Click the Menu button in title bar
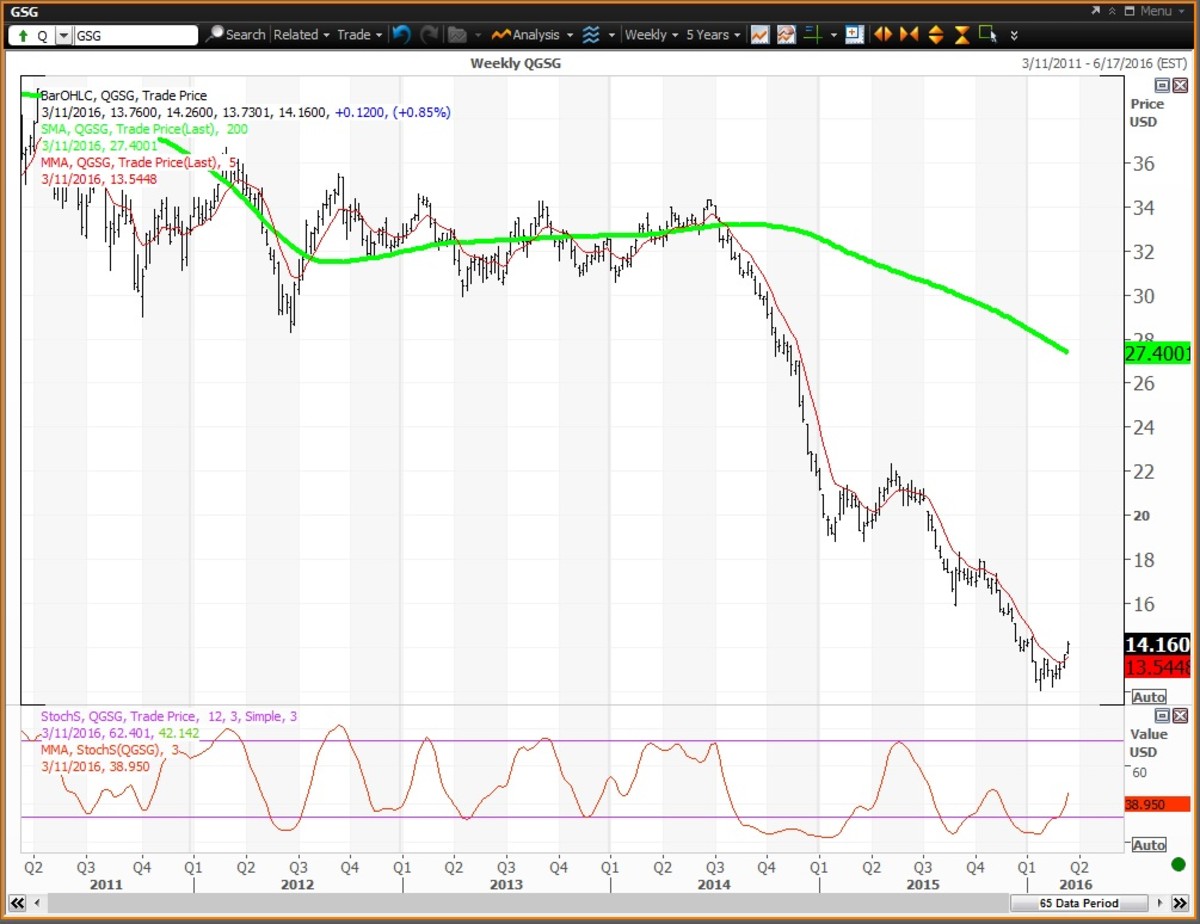1200x924 pixels. [1149, 11]
